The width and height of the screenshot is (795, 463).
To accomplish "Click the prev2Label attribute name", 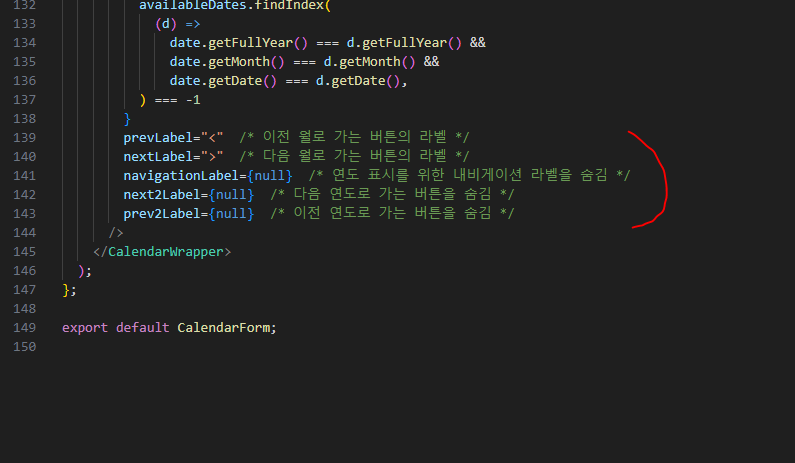I will (162, 213).
